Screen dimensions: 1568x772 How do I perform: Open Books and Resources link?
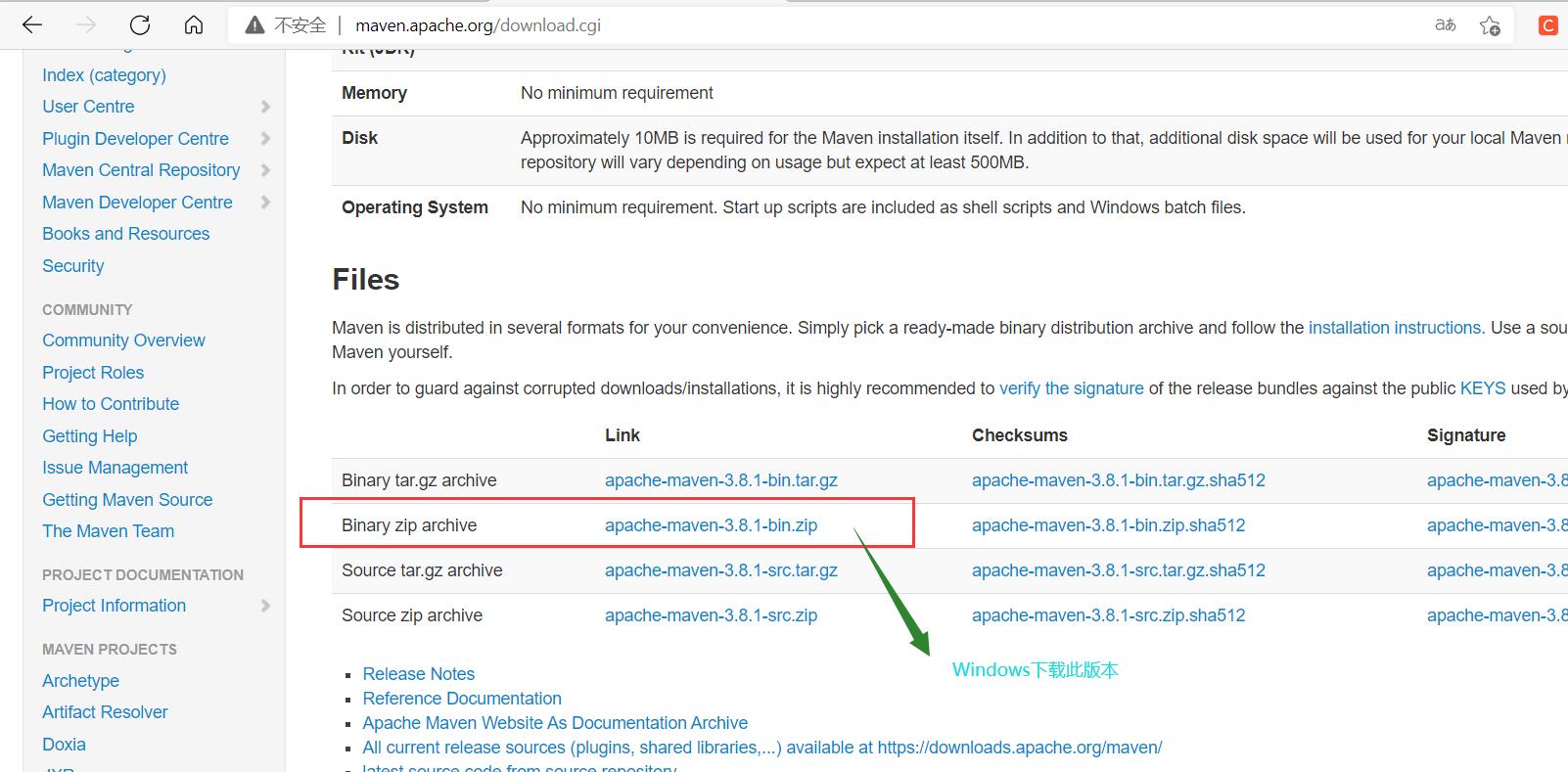click(125, 234)
